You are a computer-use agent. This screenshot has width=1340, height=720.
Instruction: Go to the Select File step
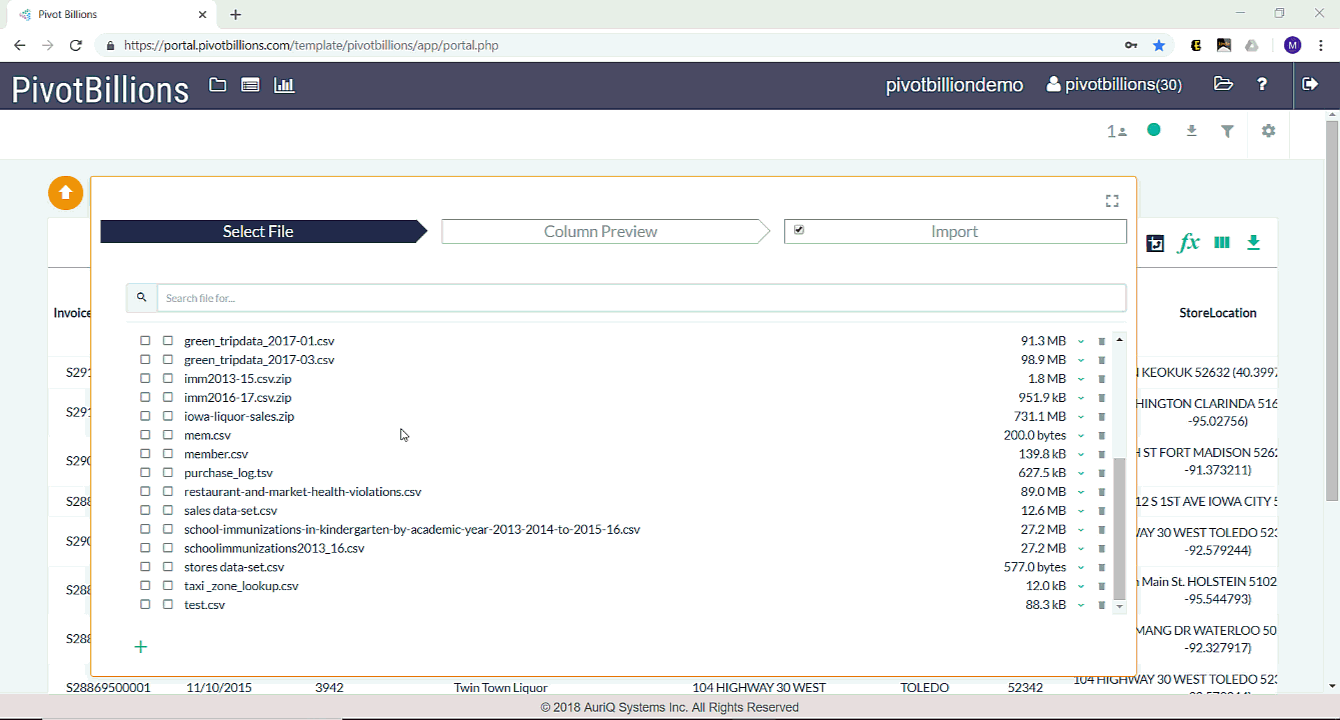pos(263,231)
